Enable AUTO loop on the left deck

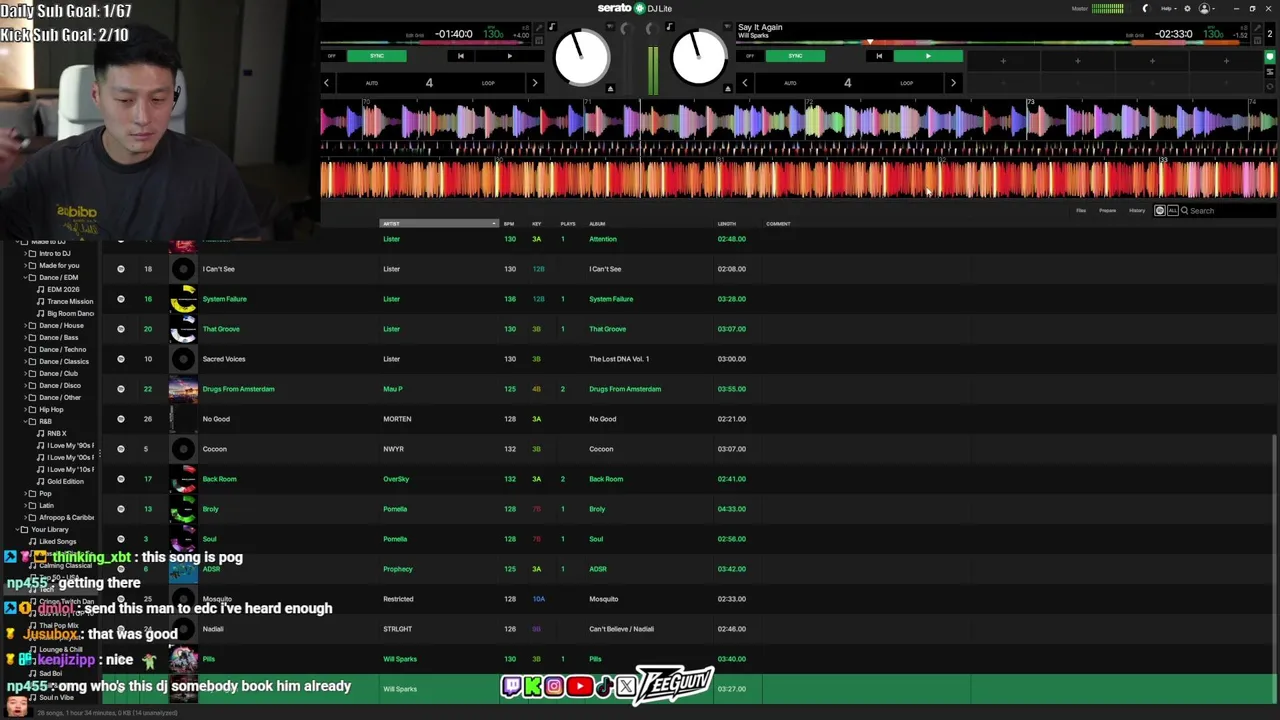372,83
